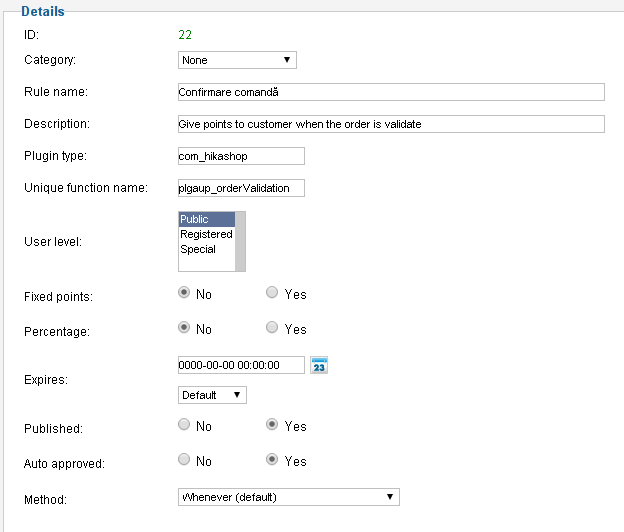
Task: Open the Expires calendar date picker
Action: point(319,365)
